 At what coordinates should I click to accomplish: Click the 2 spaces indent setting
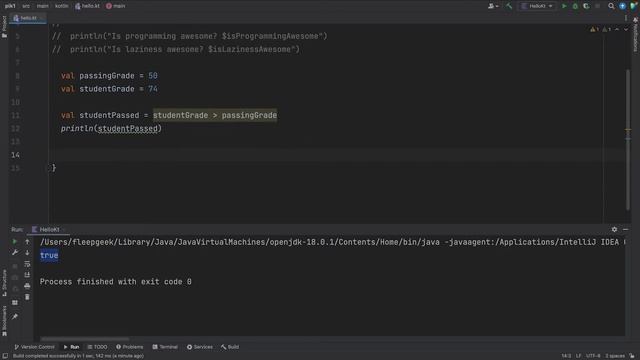click(615, 356)
